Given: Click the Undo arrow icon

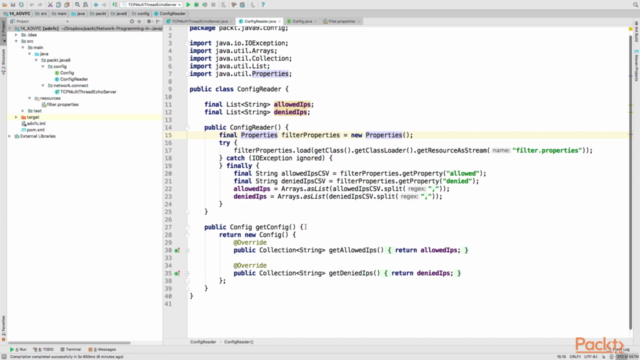Looking at the screenshot, I should [31, 4].
